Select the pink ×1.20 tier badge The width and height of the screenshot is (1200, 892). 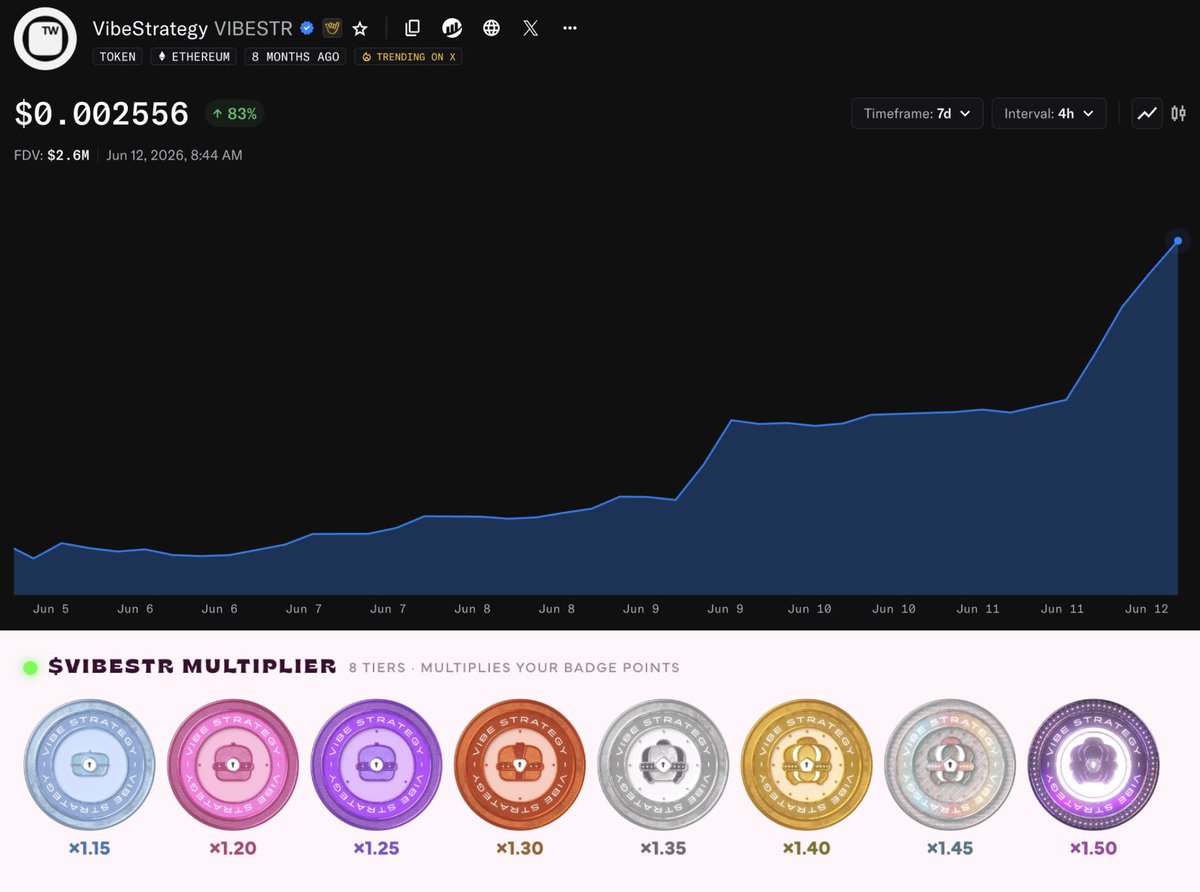233,763
